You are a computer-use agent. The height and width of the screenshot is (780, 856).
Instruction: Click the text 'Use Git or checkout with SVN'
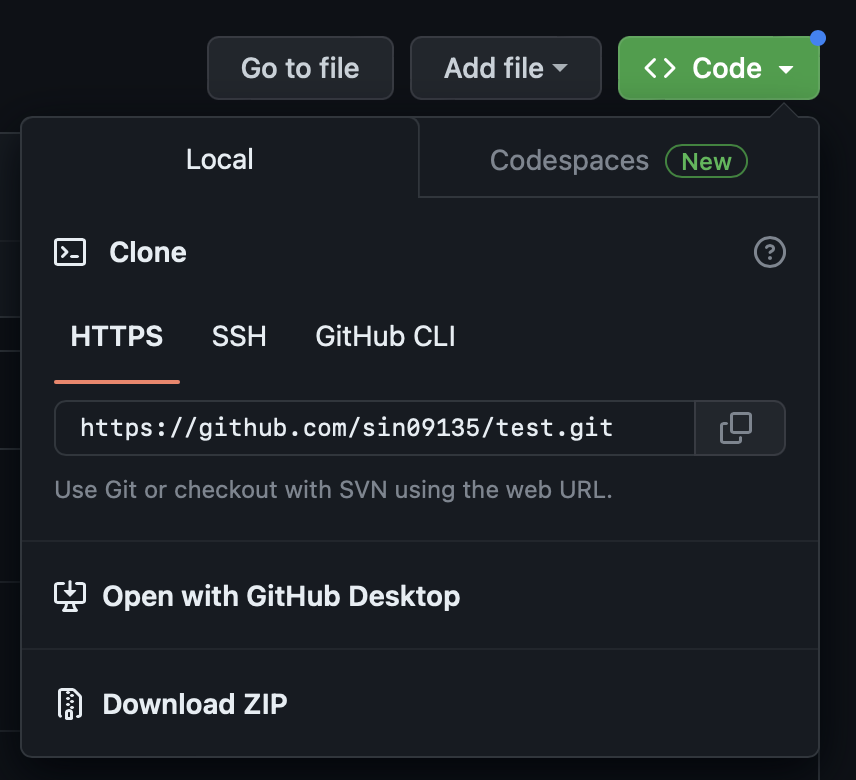(221, 490)
